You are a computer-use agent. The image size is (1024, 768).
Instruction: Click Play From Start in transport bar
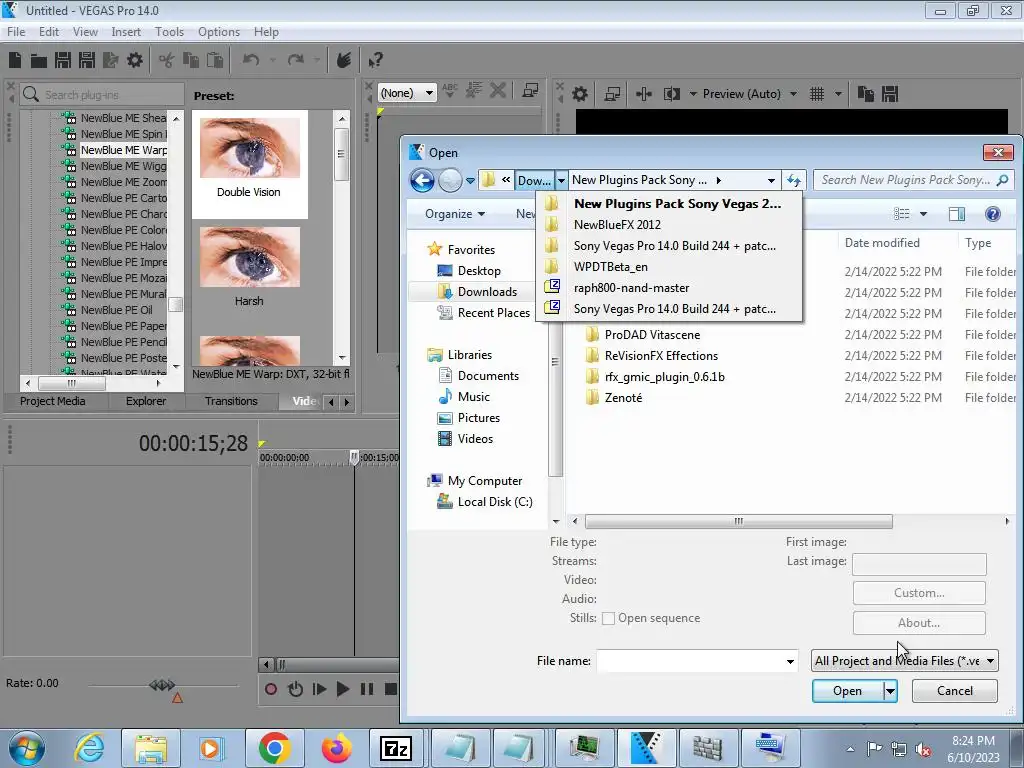point(319,689)
